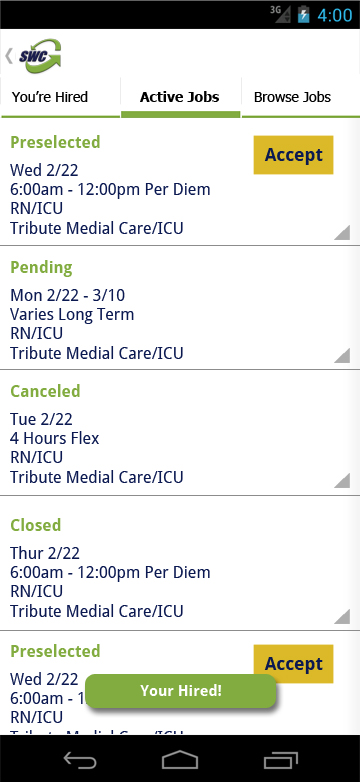Open the Pending Mon 2/22 - 3/10 job

tap(180, 308)
